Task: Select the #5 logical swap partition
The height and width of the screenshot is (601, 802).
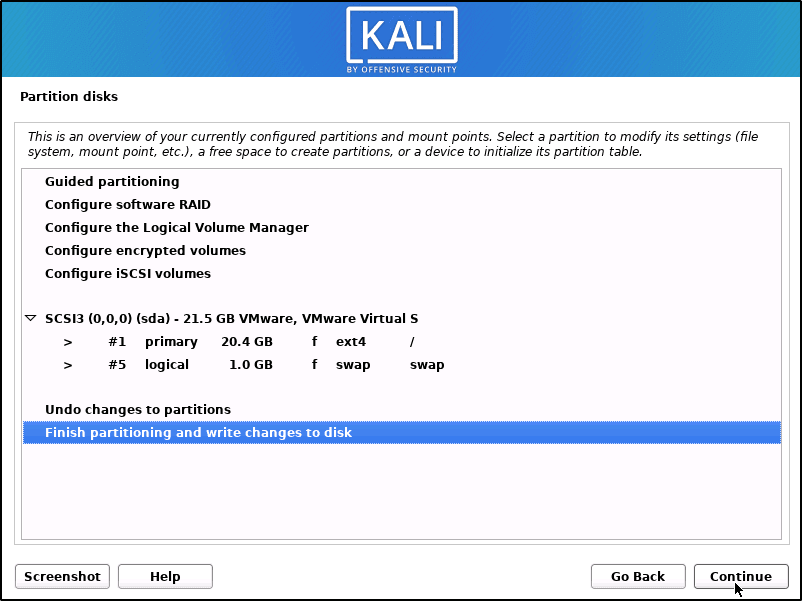Action: coord(402,365)
